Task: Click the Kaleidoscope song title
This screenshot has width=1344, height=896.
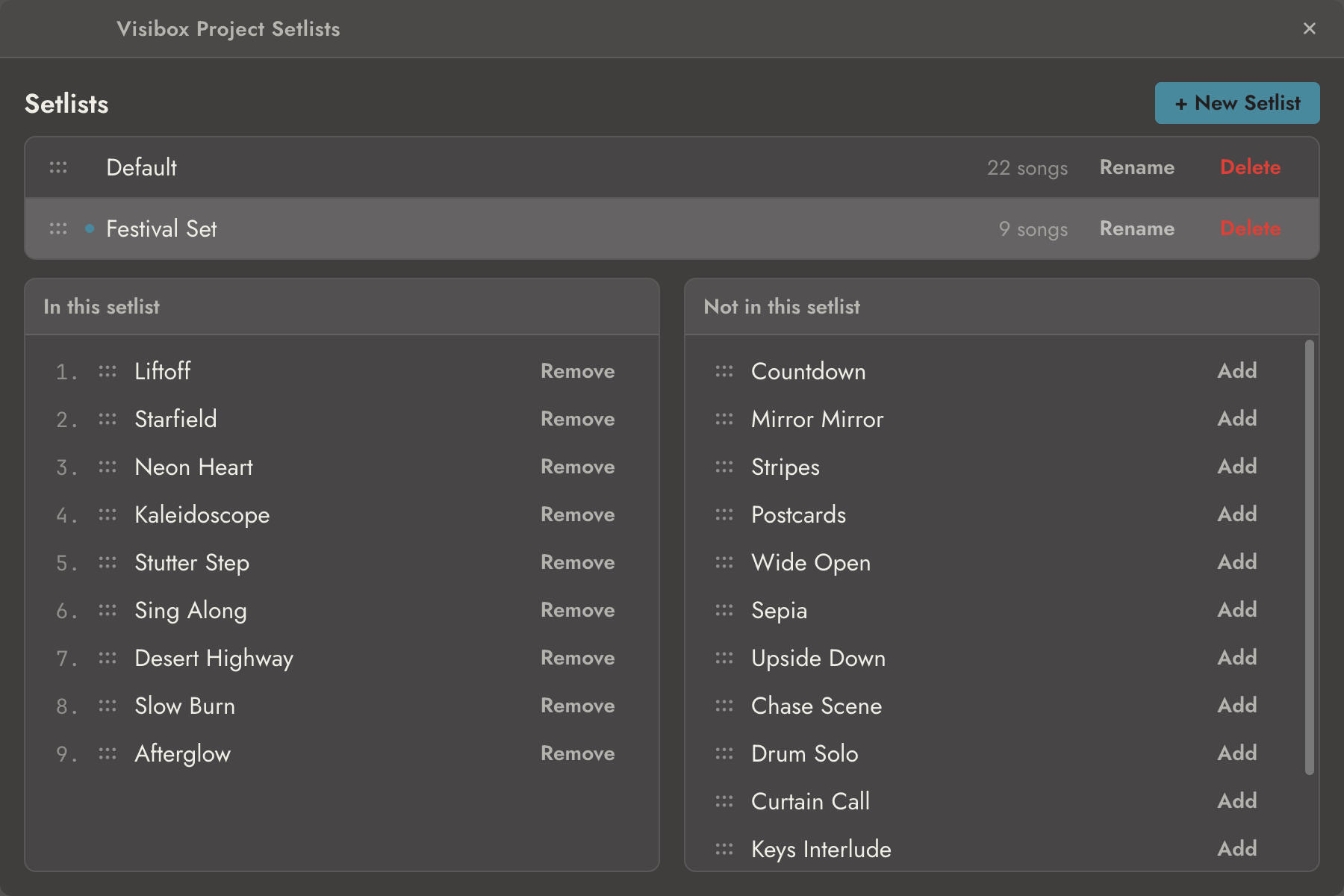Action: click(202, 514)
